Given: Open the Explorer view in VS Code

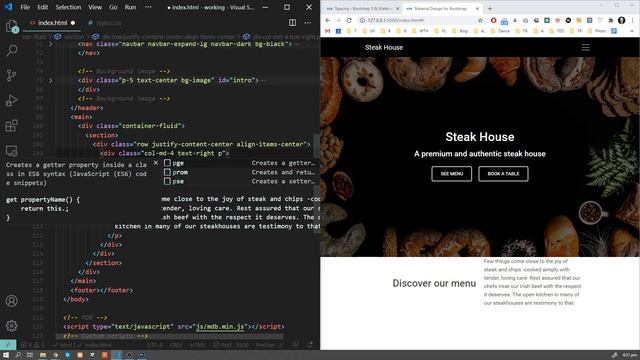Looking at the screenshot, I should tap(12, 27).
